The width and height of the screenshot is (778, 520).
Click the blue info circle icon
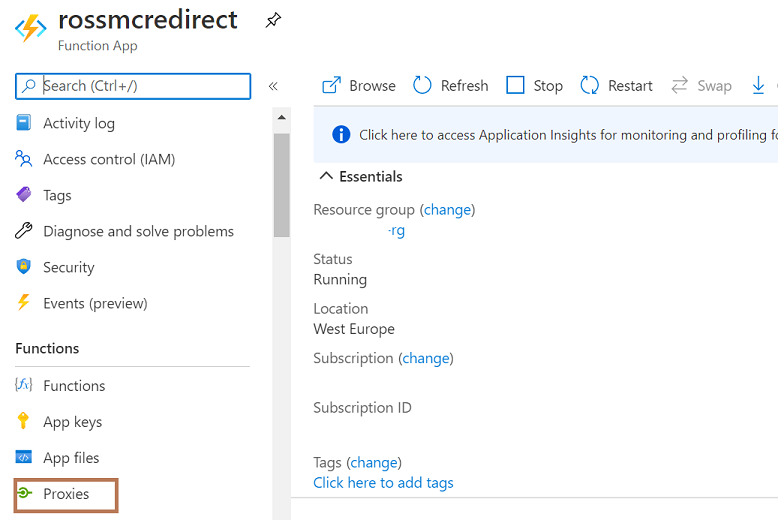tap(341, 134)
